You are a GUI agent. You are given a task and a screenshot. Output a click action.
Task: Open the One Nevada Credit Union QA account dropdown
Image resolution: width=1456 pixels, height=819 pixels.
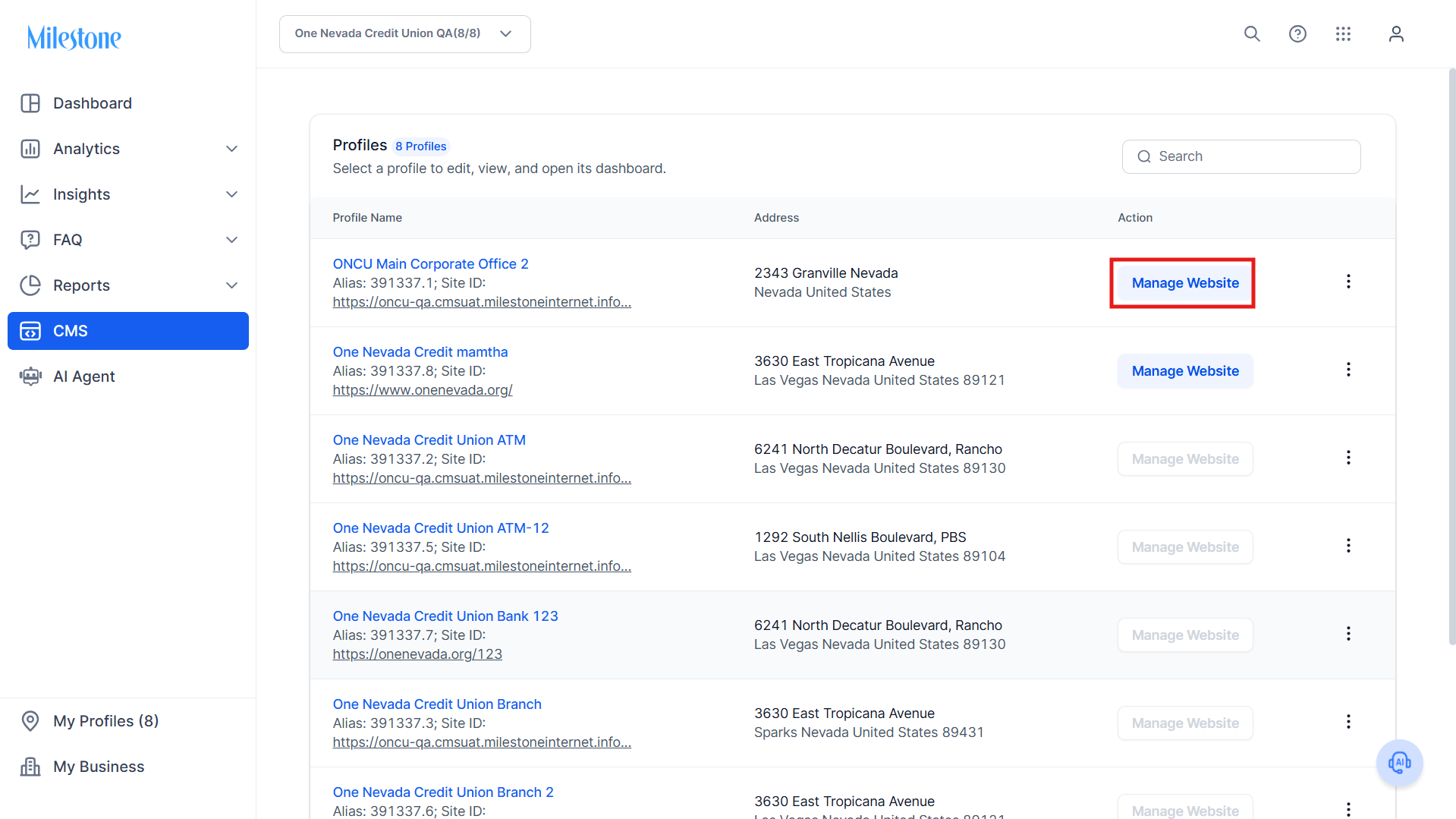coord(404,34)
